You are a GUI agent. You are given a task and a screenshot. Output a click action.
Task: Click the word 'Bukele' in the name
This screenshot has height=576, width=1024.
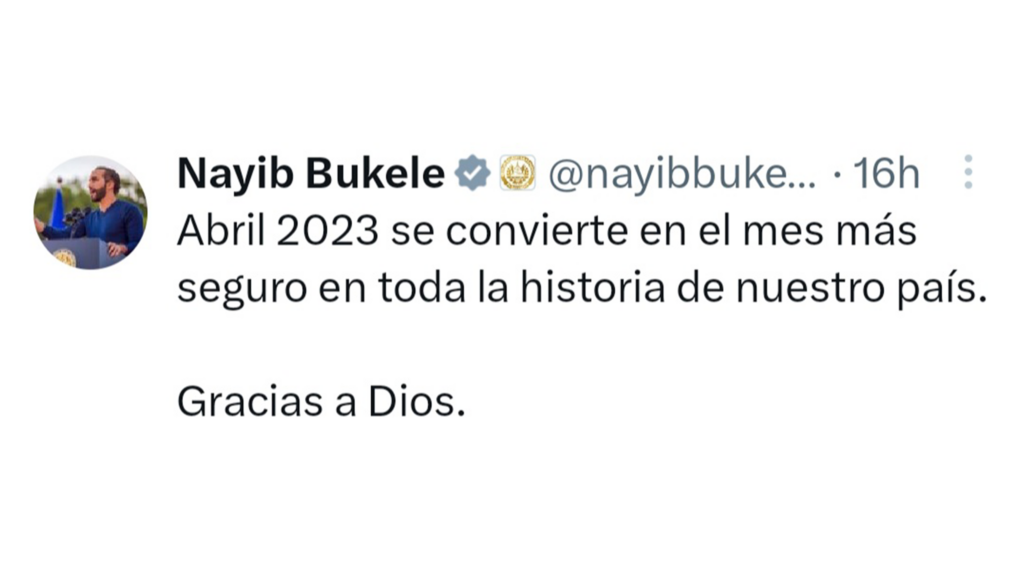pos(376,174)
